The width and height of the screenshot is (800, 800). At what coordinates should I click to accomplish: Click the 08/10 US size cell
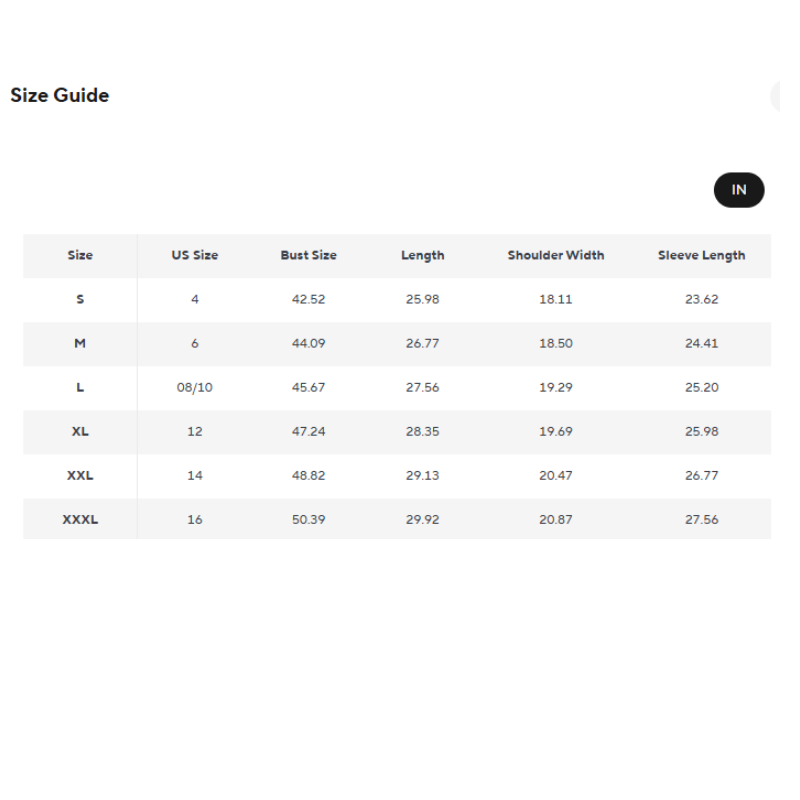pyautogui.click(x=194, y=387)
